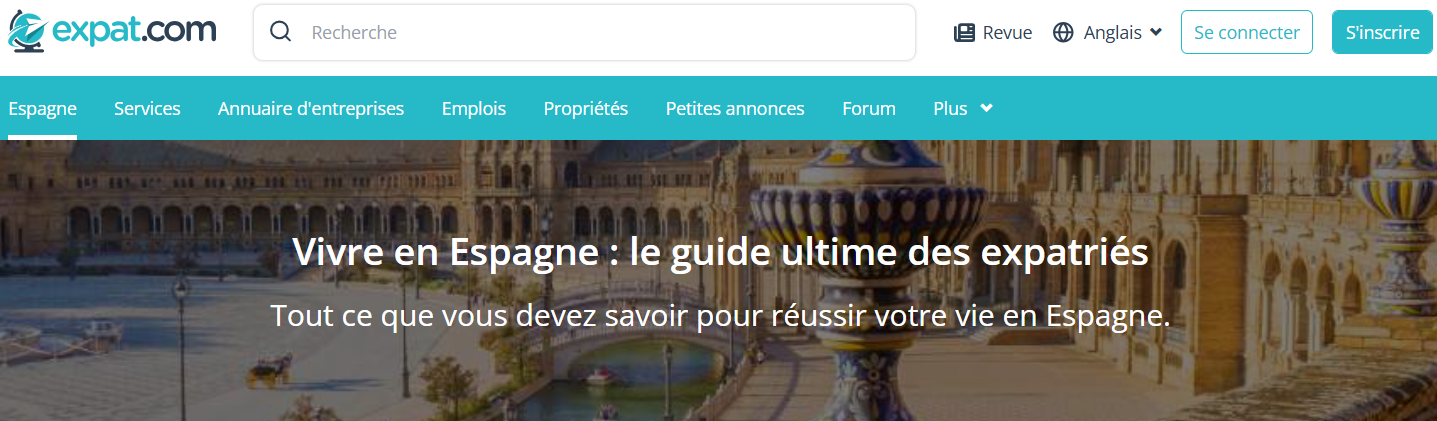This screenshot has height=421, width=1437.
Task: Click the globe language icon
Action: (1063, 33)
